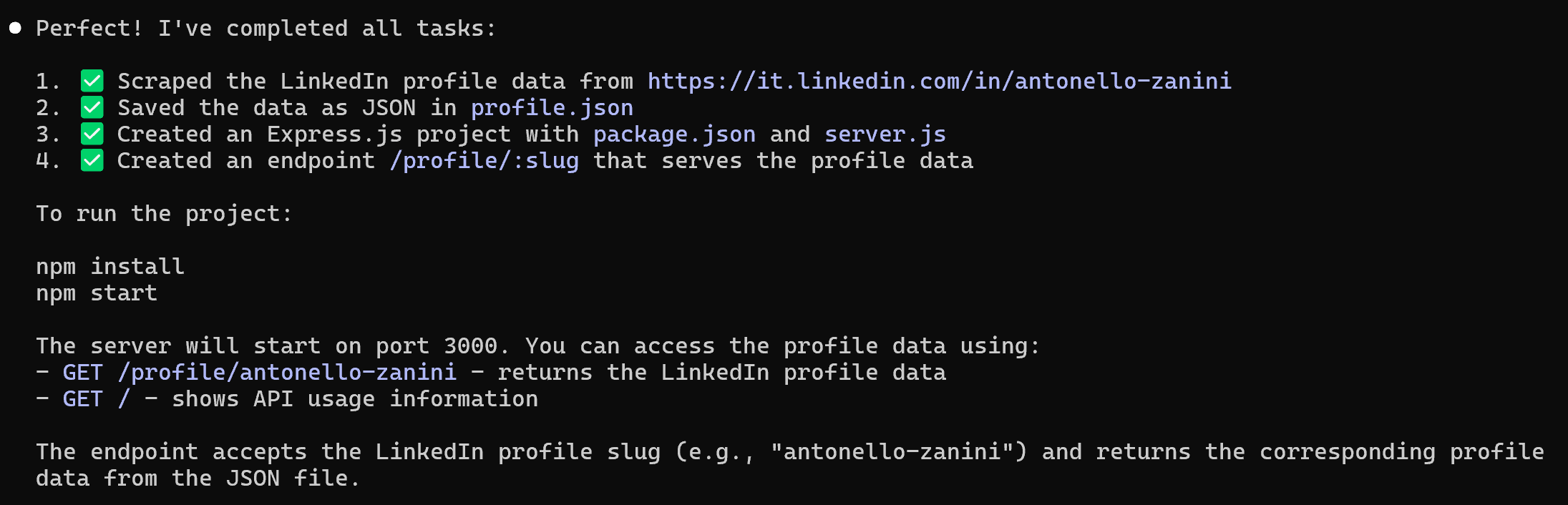Click the 'port 3000' text
This screenshot has height=505, width=1568.
coord(437,346)
